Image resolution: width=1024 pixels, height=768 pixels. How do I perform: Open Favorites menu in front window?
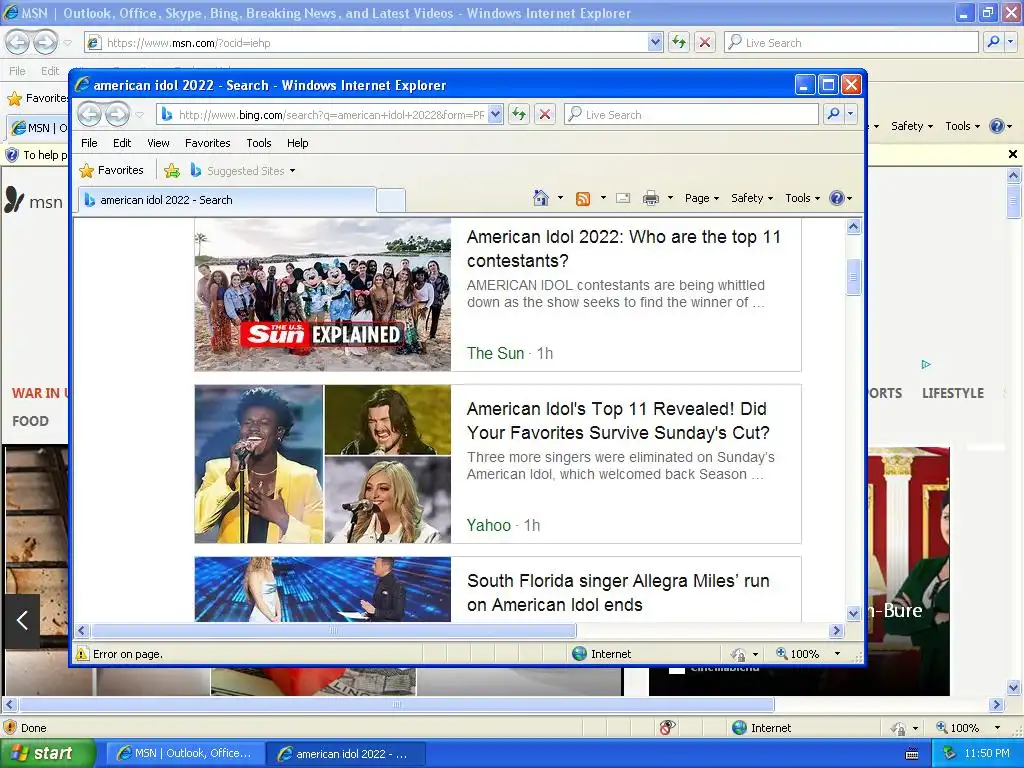pos(208,143)
